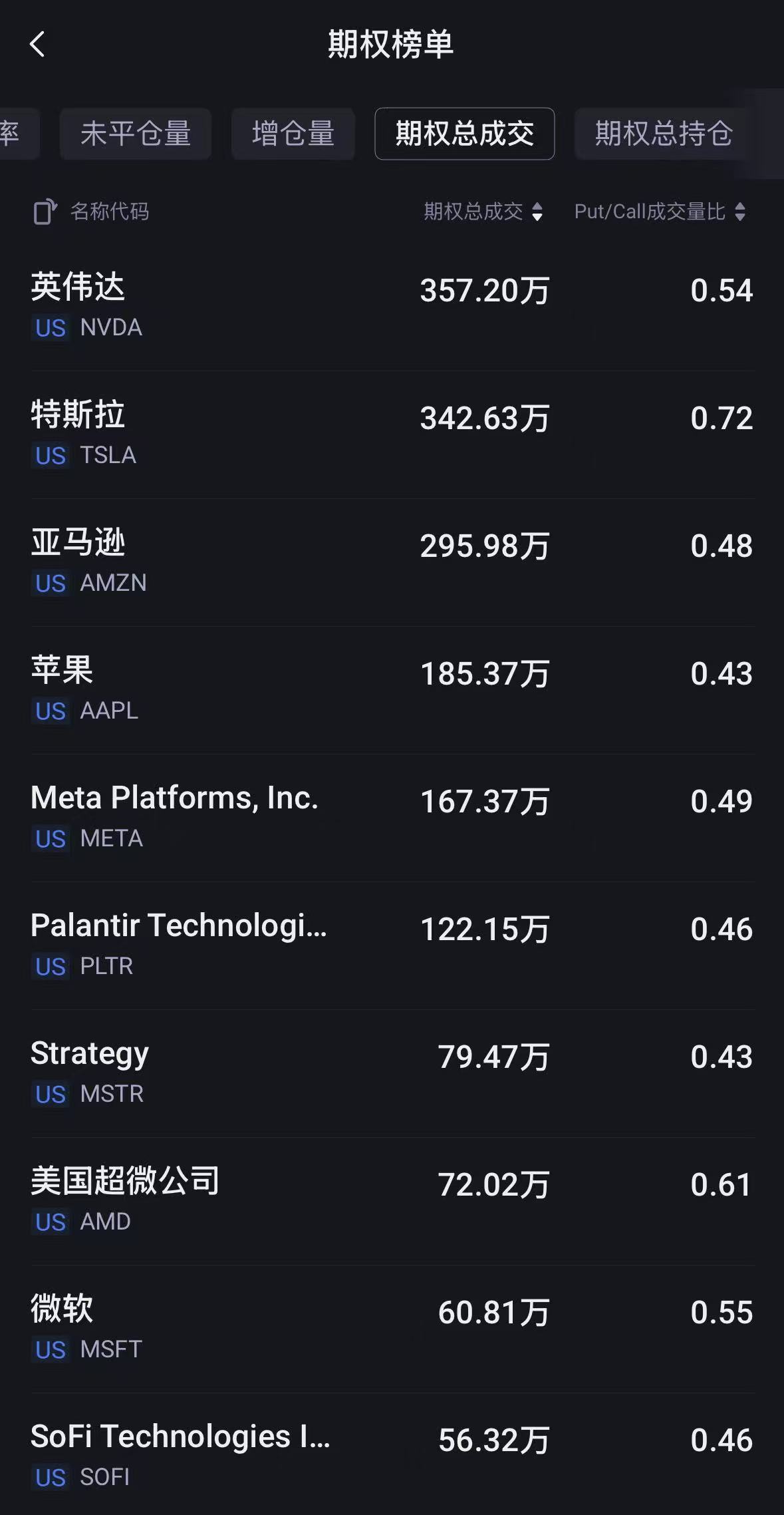Open the 苹果 AAPL row
Image resolution: width=784 pixels, height=1515 pixels.
click(x=392, y=689)
